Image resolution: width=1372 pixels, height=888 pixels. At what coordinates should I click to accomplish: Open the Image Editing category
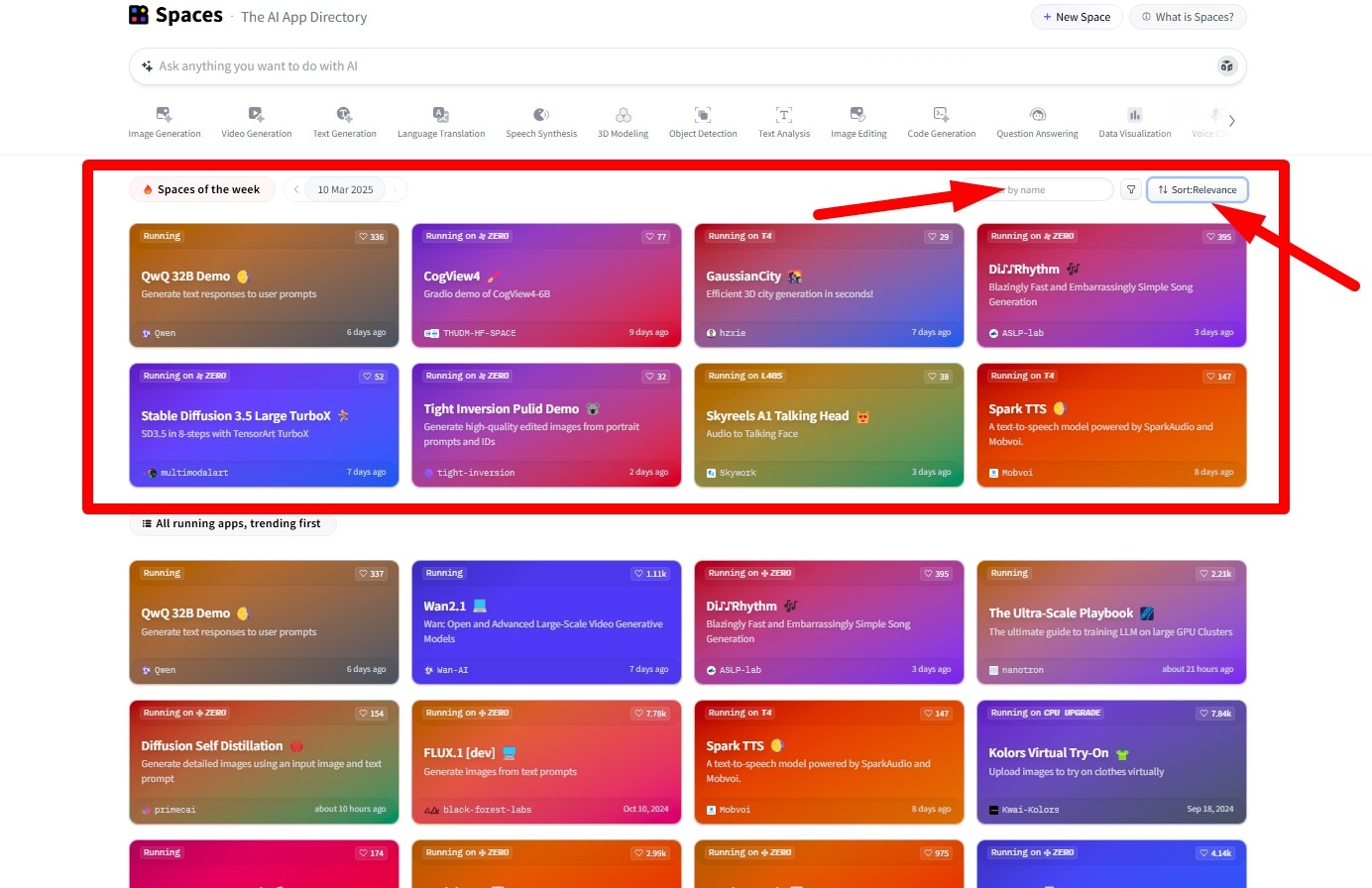pos(858,122)
